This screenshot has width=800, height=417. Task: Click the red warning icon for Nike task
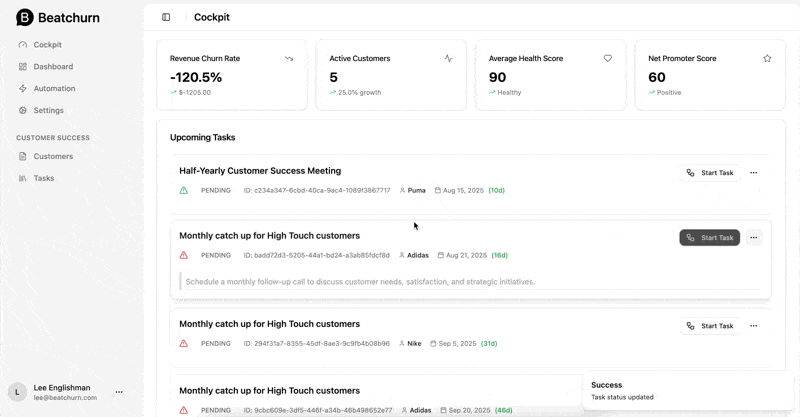184,344
